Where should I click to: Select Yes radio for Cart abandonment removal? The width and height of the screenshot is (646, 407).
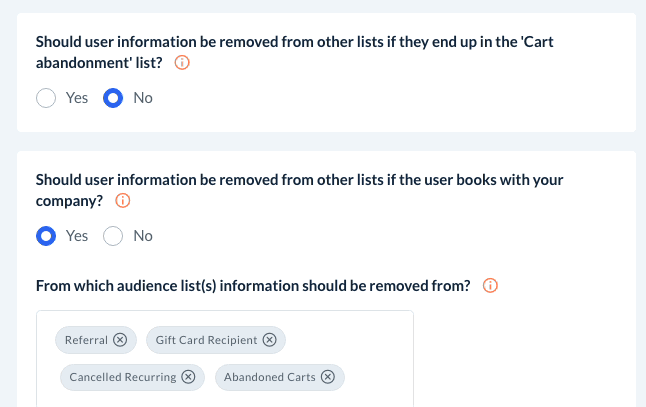tap(46, 98)
